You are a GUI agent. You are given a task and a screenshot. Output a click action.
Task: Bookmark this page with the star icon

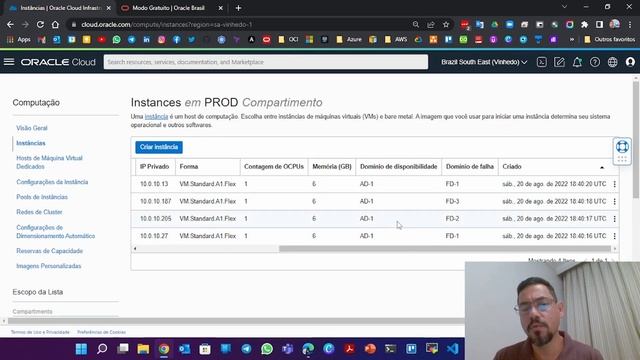click(446, 24)
